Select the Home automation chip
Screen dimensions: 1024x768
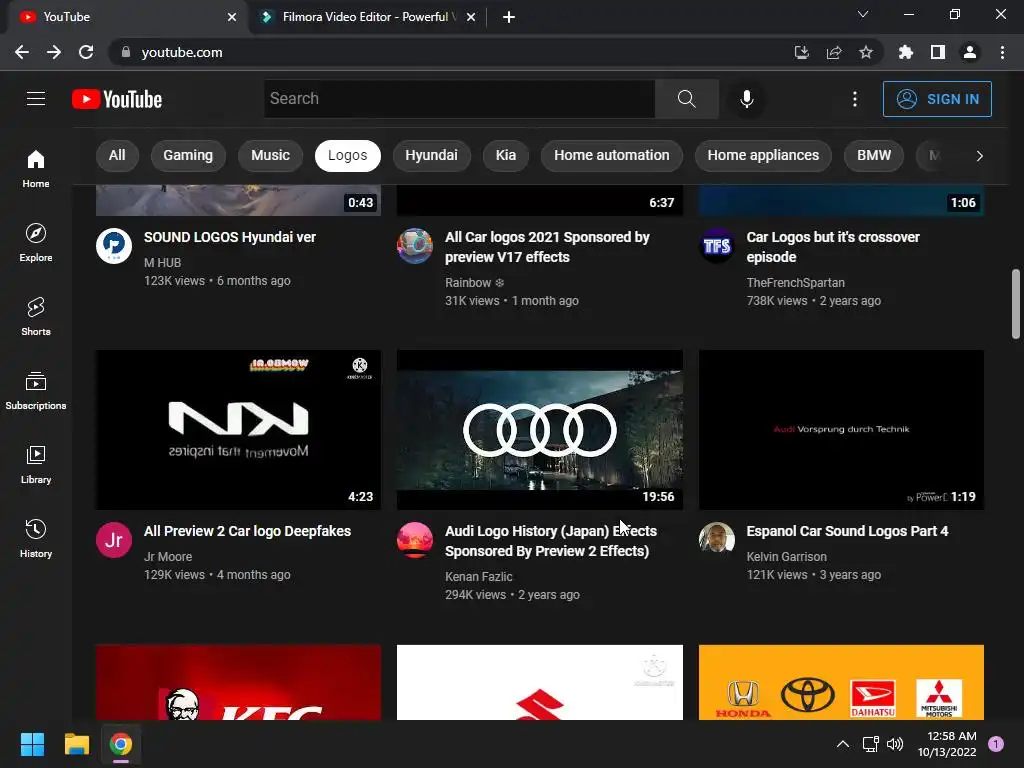[611, 155]
